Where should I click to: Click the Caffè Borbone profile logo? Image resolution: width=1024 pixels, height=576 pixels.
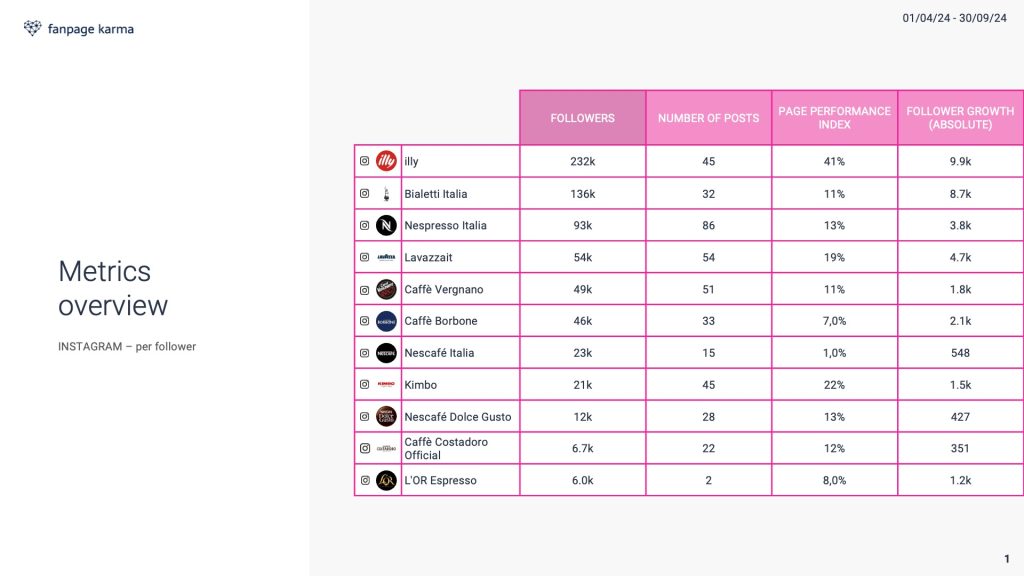point(386,321)
